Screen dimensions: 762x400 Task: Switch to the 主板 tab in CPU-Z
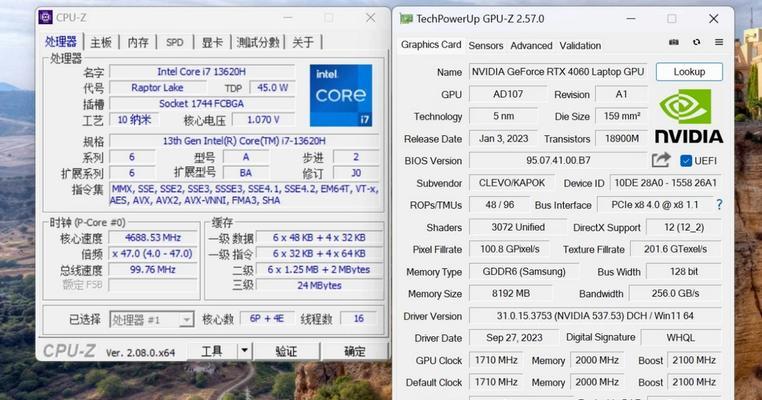101,42
